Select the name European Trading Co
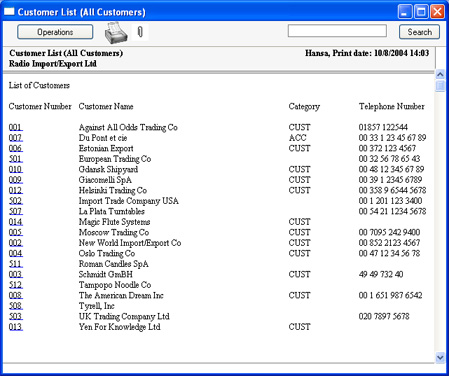449x376 pixels. click(115, 159)
